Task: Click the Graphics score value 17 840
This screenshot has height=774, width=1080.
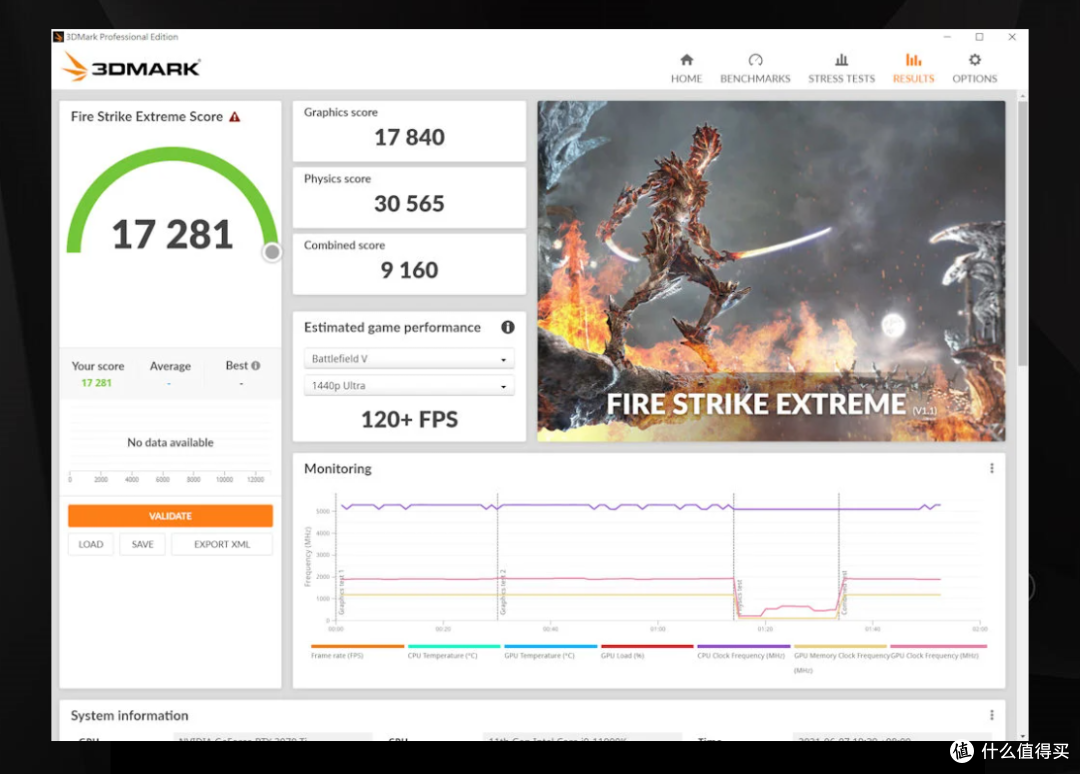Action: [x=409, y=137]
